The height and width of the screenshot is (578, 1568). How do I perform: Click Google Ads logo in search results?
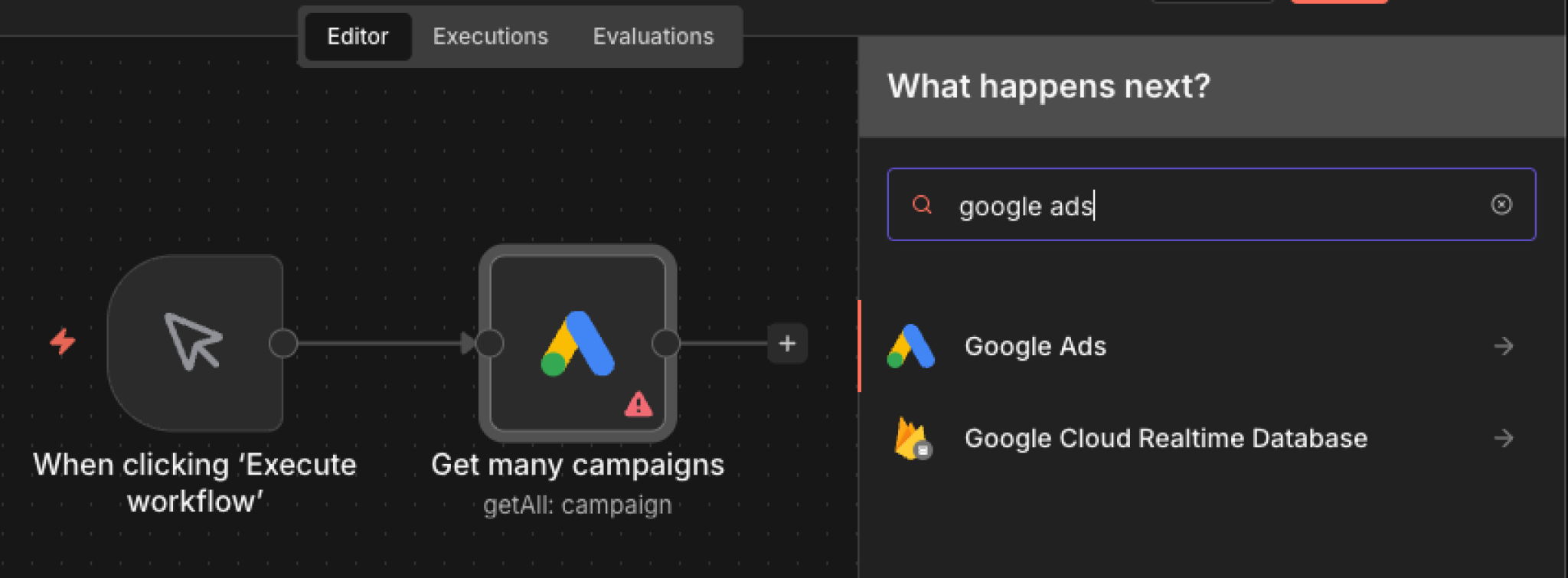910,346
